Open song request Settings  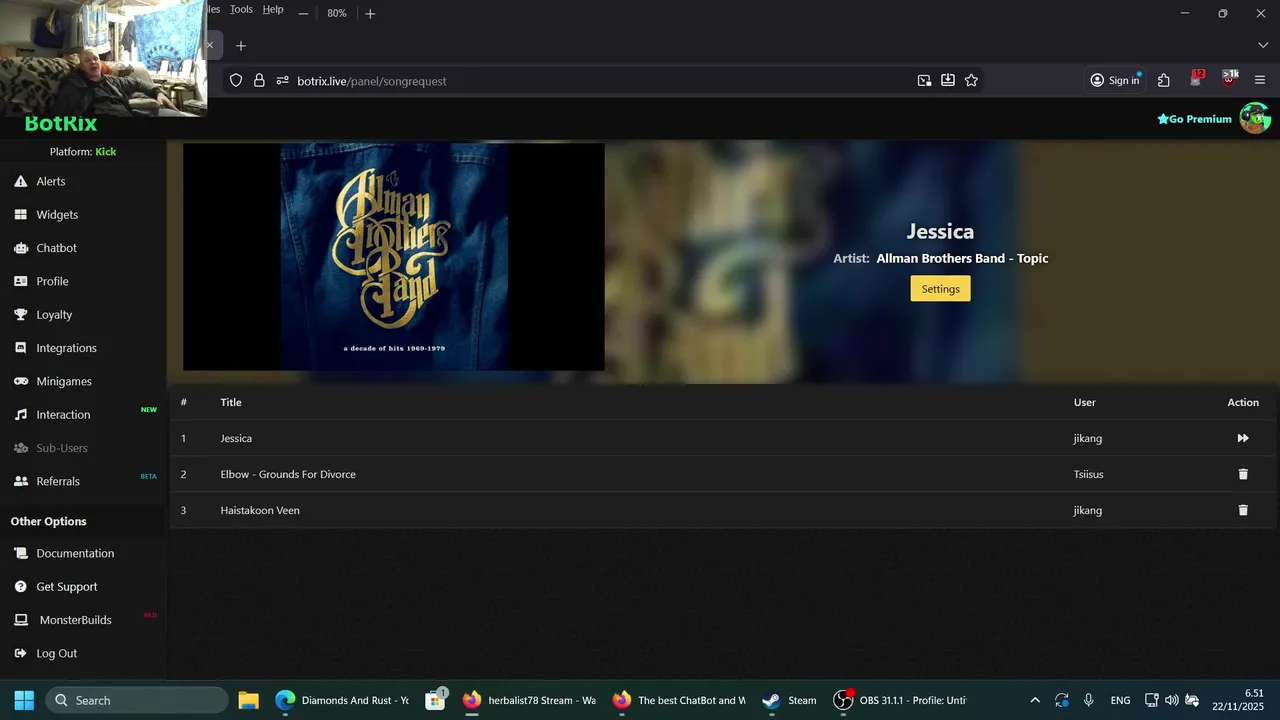[x=940, y=289]
